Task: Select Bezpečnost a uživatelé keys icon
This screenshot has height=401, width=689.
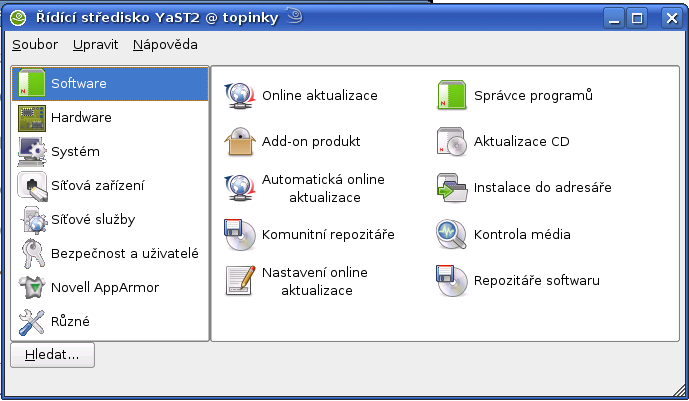Action: 33,253
